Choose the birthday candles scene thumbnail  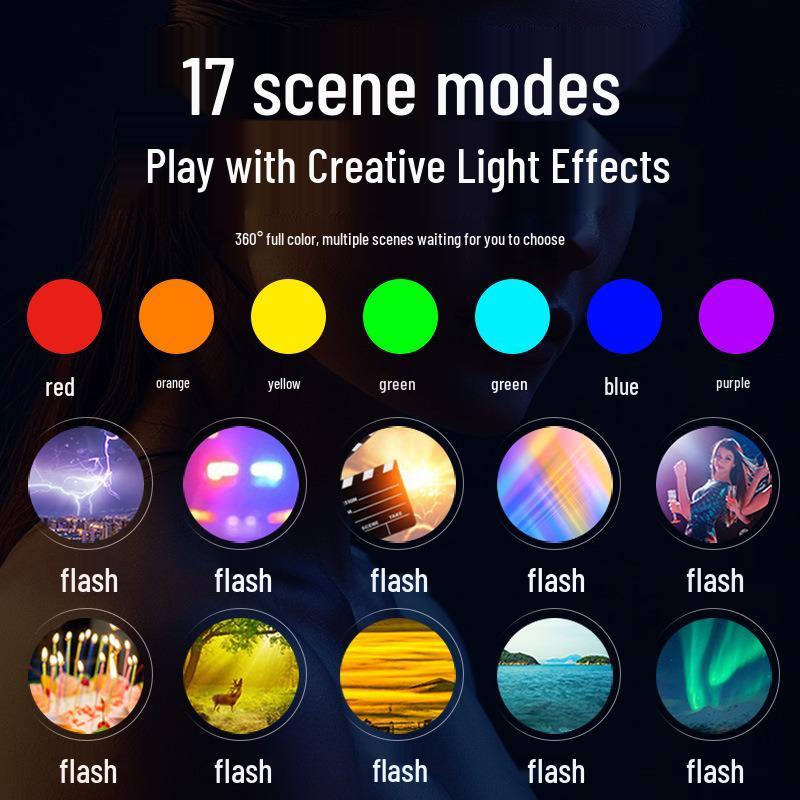coord(87,675)
